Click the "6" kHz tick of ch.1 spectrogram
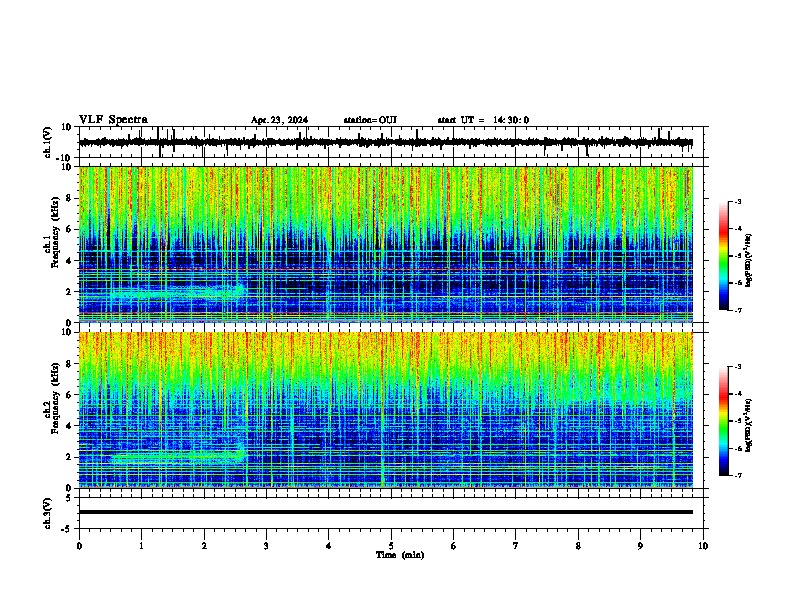 coord(69,230)
